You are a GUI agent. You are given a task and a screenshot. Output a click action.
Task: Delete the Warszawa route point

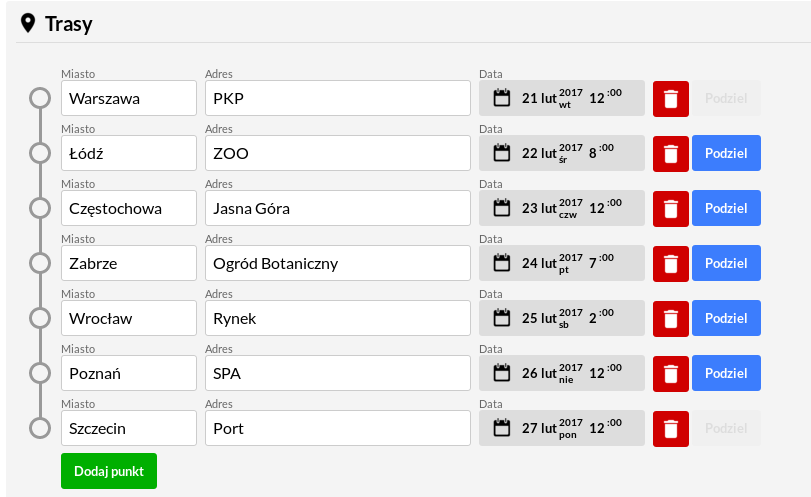670,99
